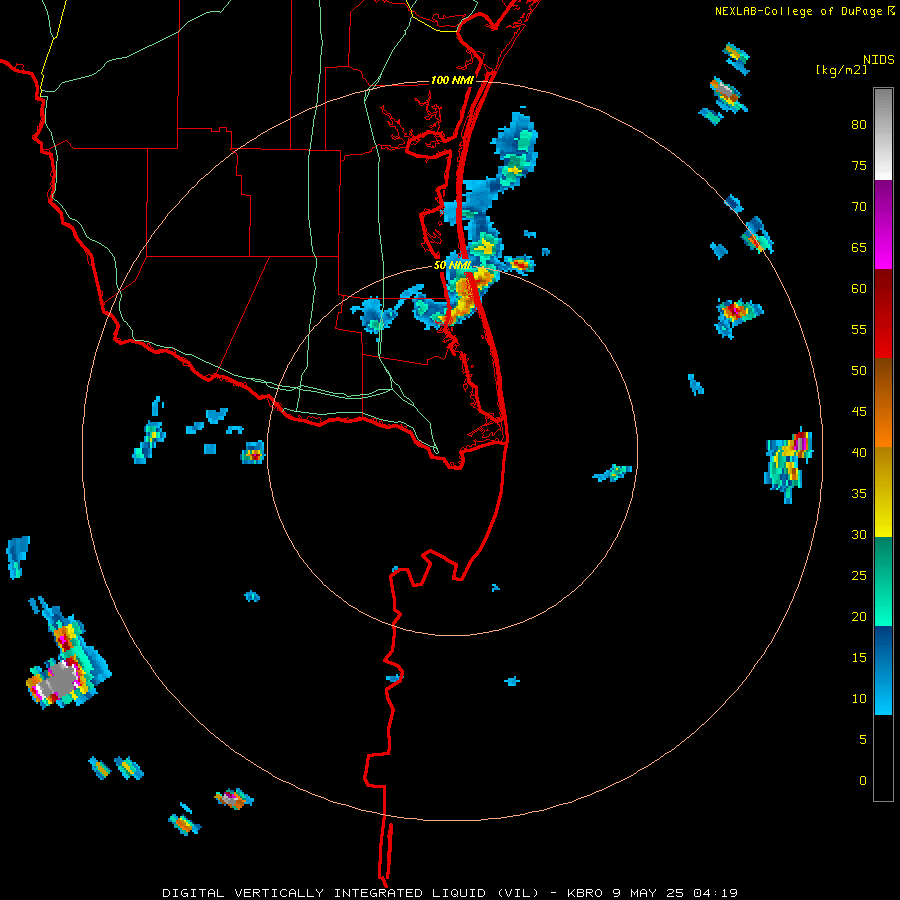Select the 80 value on the color scale
The image size is (900, 900).
(859, 125)
